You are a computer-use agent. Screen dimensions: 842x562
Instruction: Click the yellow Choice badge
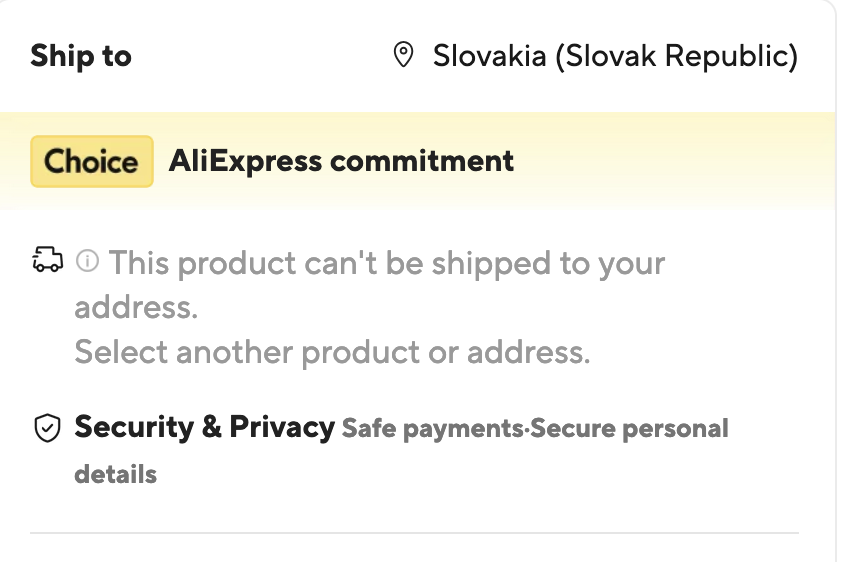(91, 161)
